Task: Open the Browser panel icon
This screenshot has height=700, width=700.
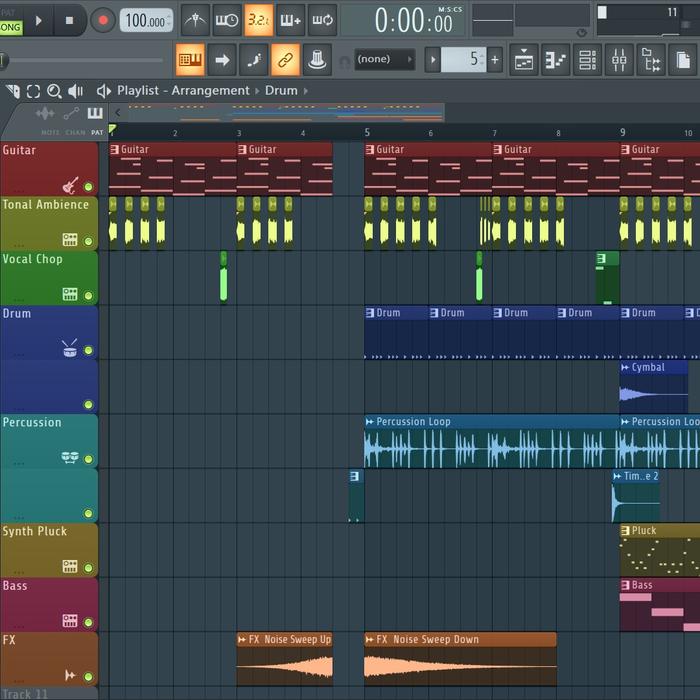Action: pyautogui.click(x=651, y=60)
